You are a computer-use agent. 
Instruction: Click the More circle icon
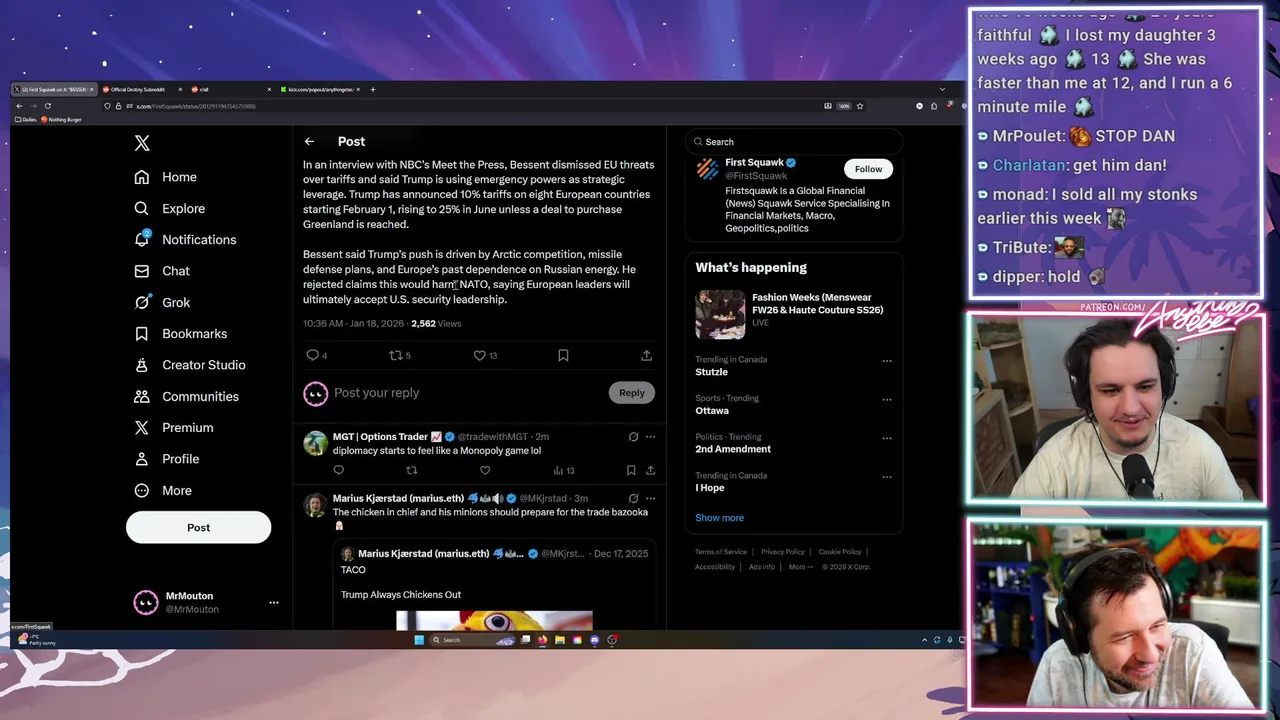pos(142,490)
